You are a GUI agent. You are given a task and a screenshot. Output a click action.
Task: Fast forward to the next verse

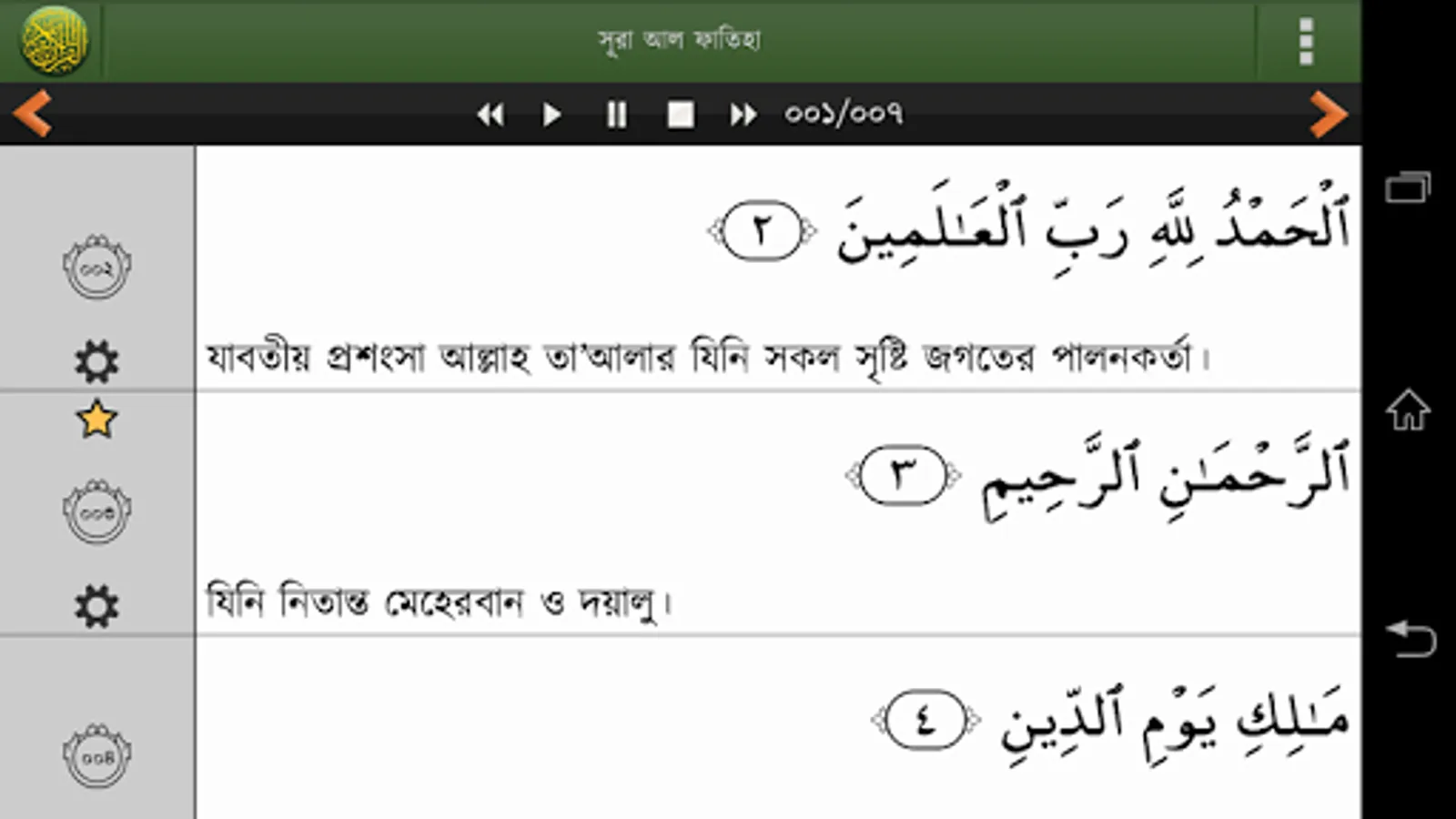[743, 115]
